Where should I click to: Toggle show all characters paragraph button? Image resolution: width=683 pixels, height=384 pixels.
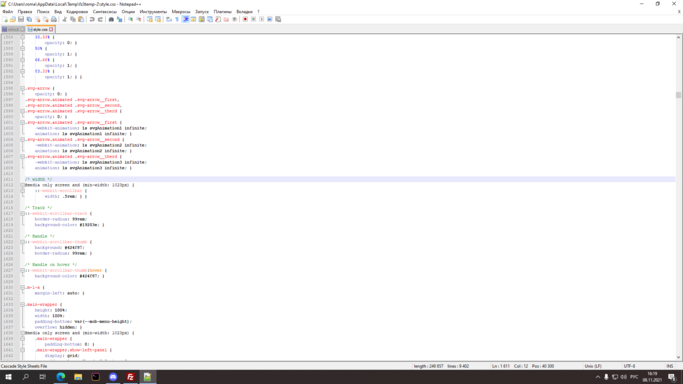(177, 19)
